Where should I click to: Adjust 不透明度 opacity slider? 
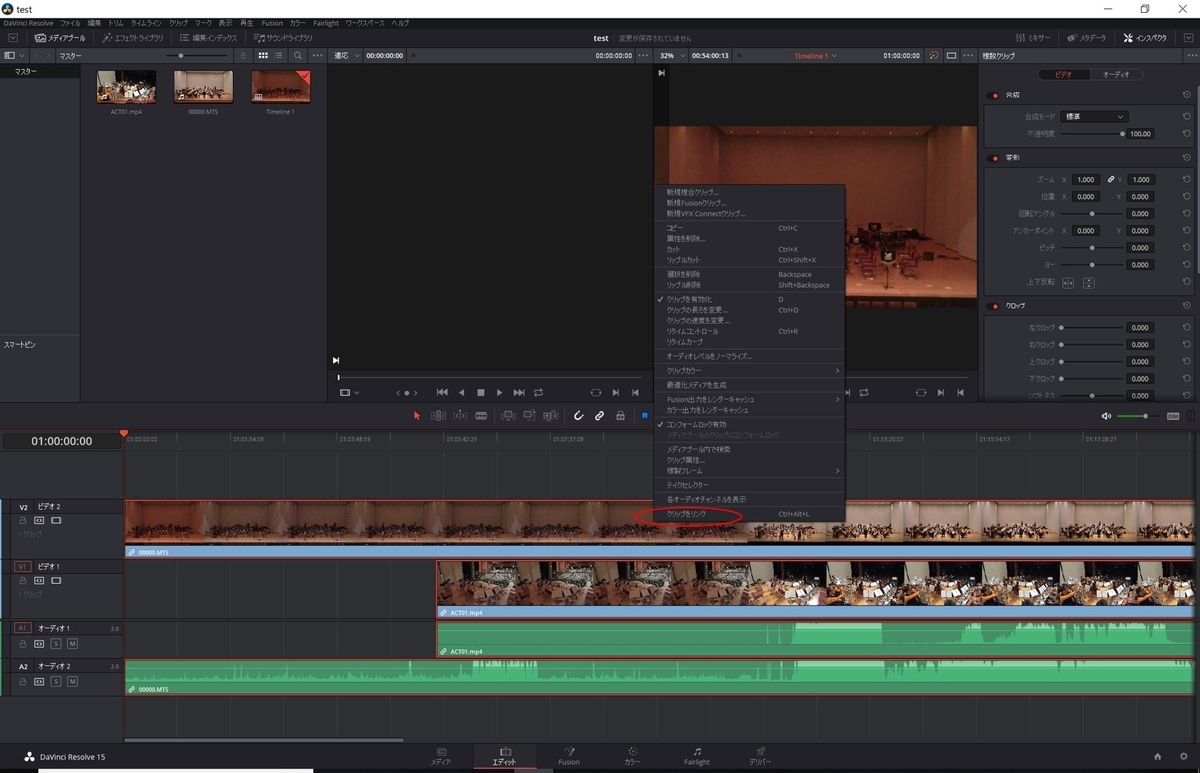tap(1092, 133)
